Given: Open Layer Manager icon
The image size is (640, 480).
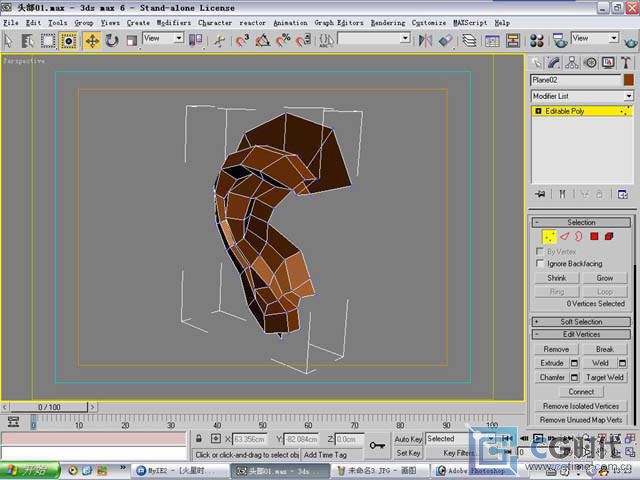Looking at the screenshot, I should point(469,41).
